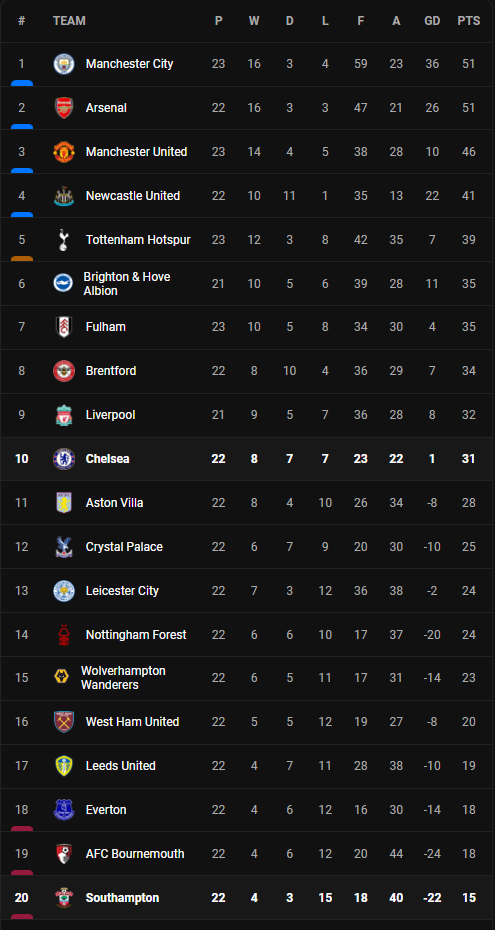Select the Brentford team name
Viewport: 495px width, 930px height.
[x=111, y=371]
